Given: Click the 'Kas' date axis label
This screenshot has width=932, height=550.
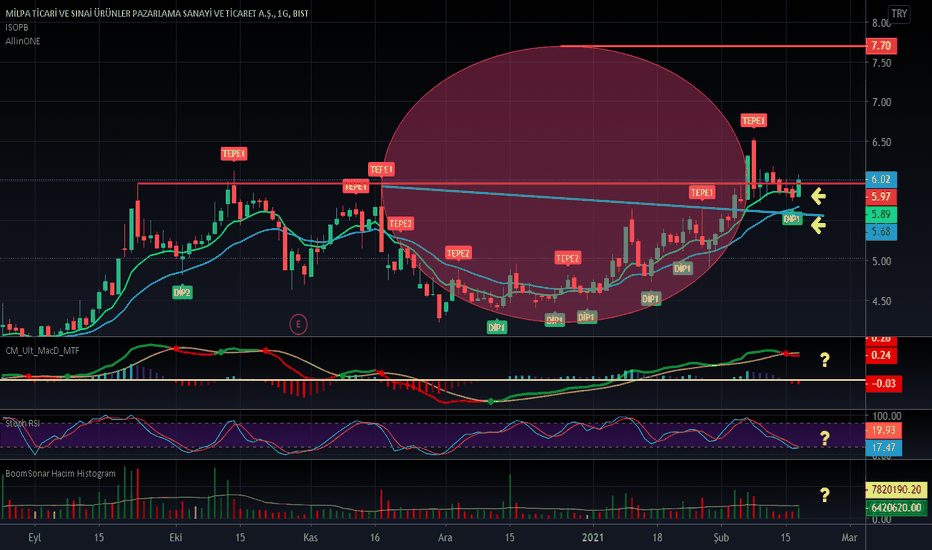Looking at the screenshot, I should (310, 538).
